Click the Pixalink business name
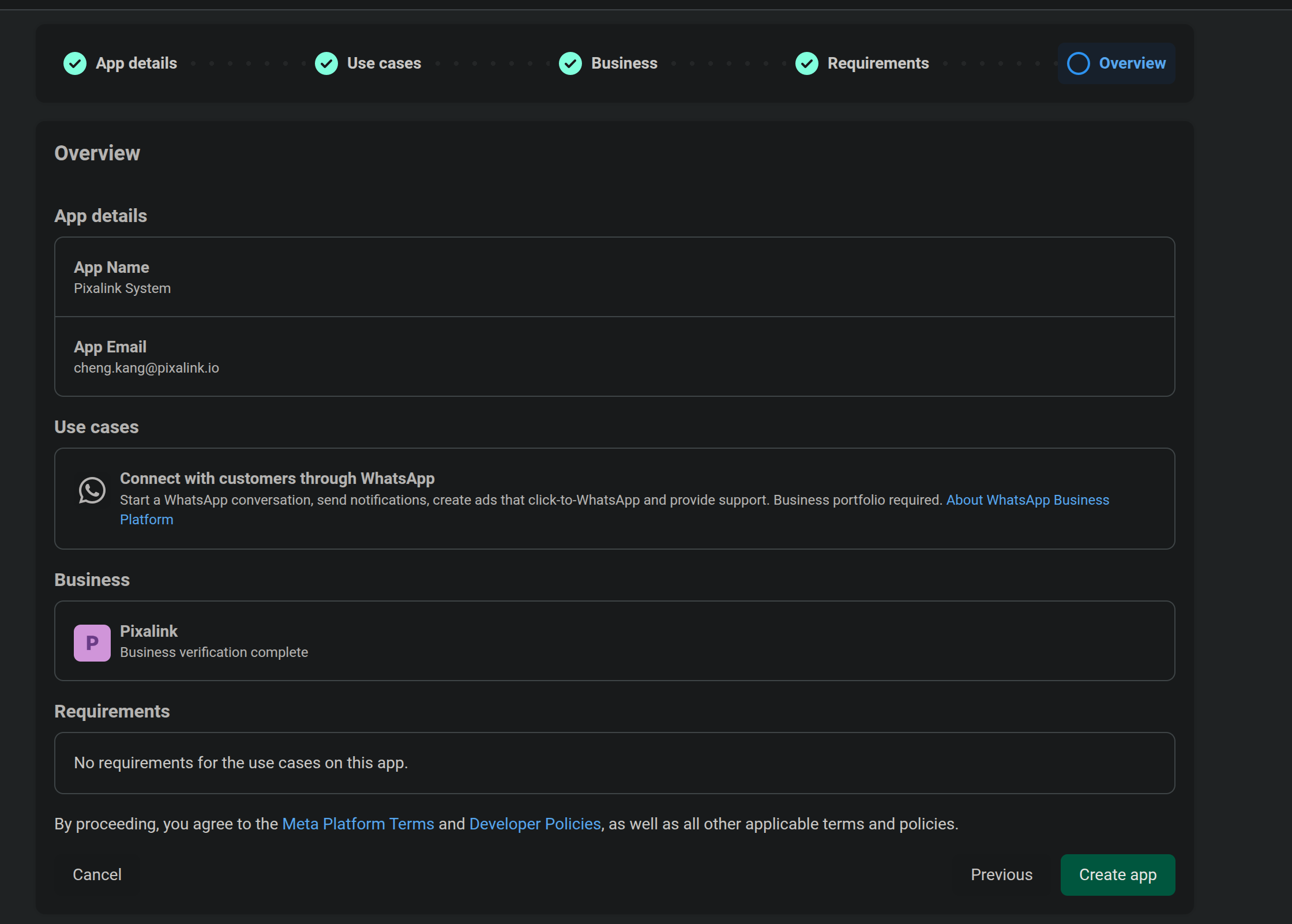The image size is (1292, 924). tap(149, 631)
